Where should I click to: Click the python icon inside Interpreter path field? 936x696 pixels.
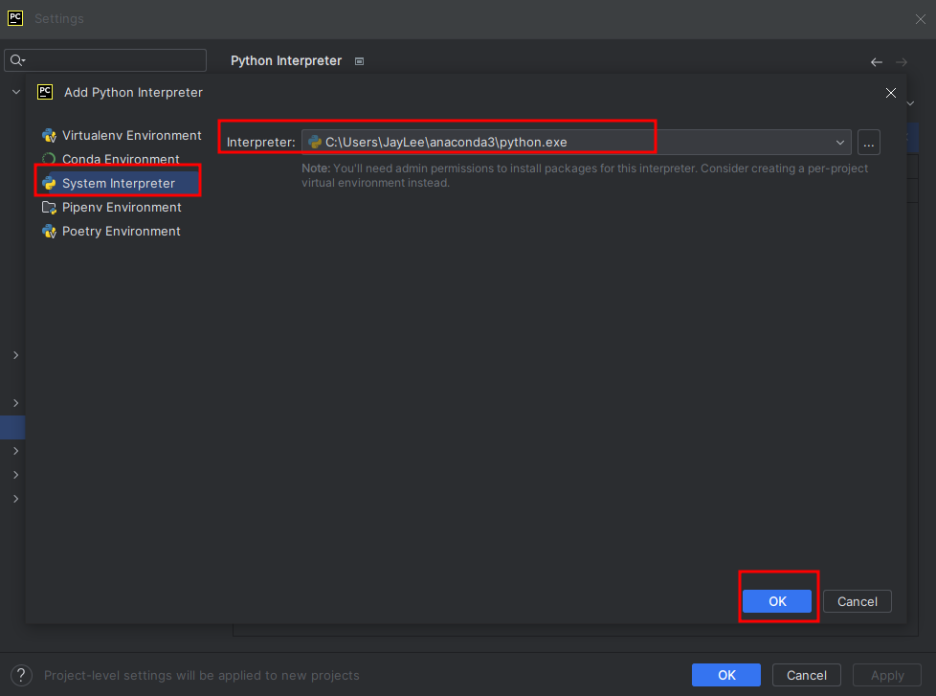[x=315, y=142]
